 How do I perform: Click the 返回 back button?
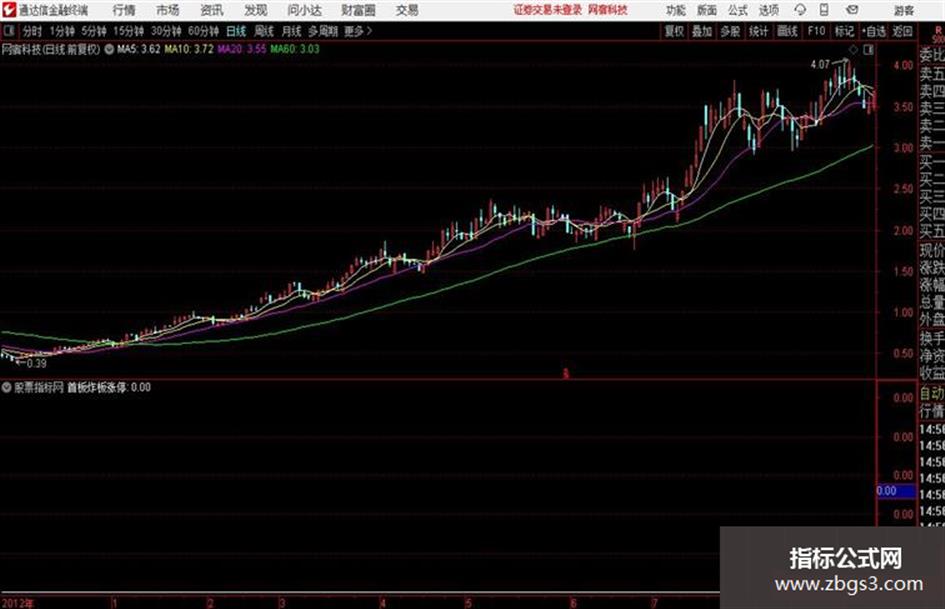click(903, 31)
